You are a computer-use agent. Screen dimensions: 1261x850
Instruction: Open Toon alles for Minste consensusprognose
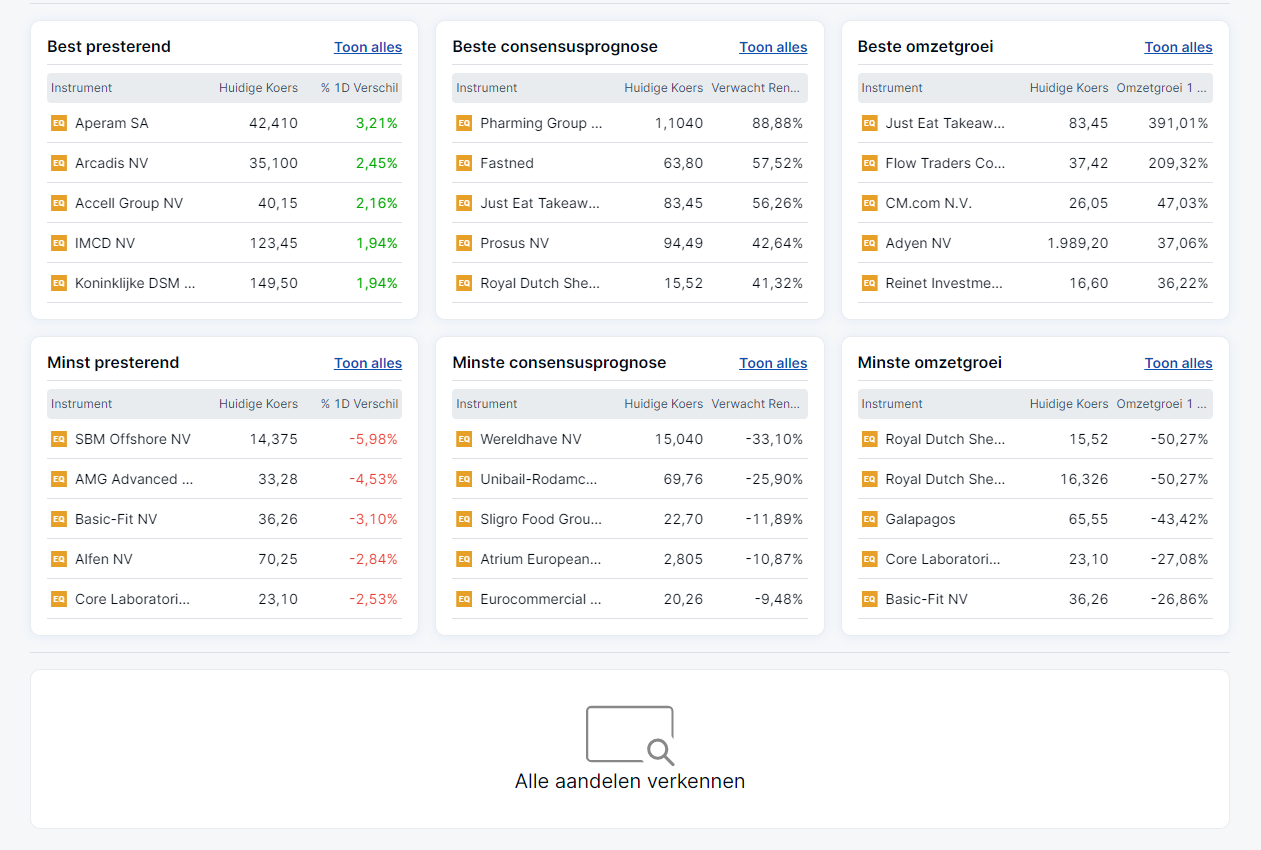coord(773,363)
